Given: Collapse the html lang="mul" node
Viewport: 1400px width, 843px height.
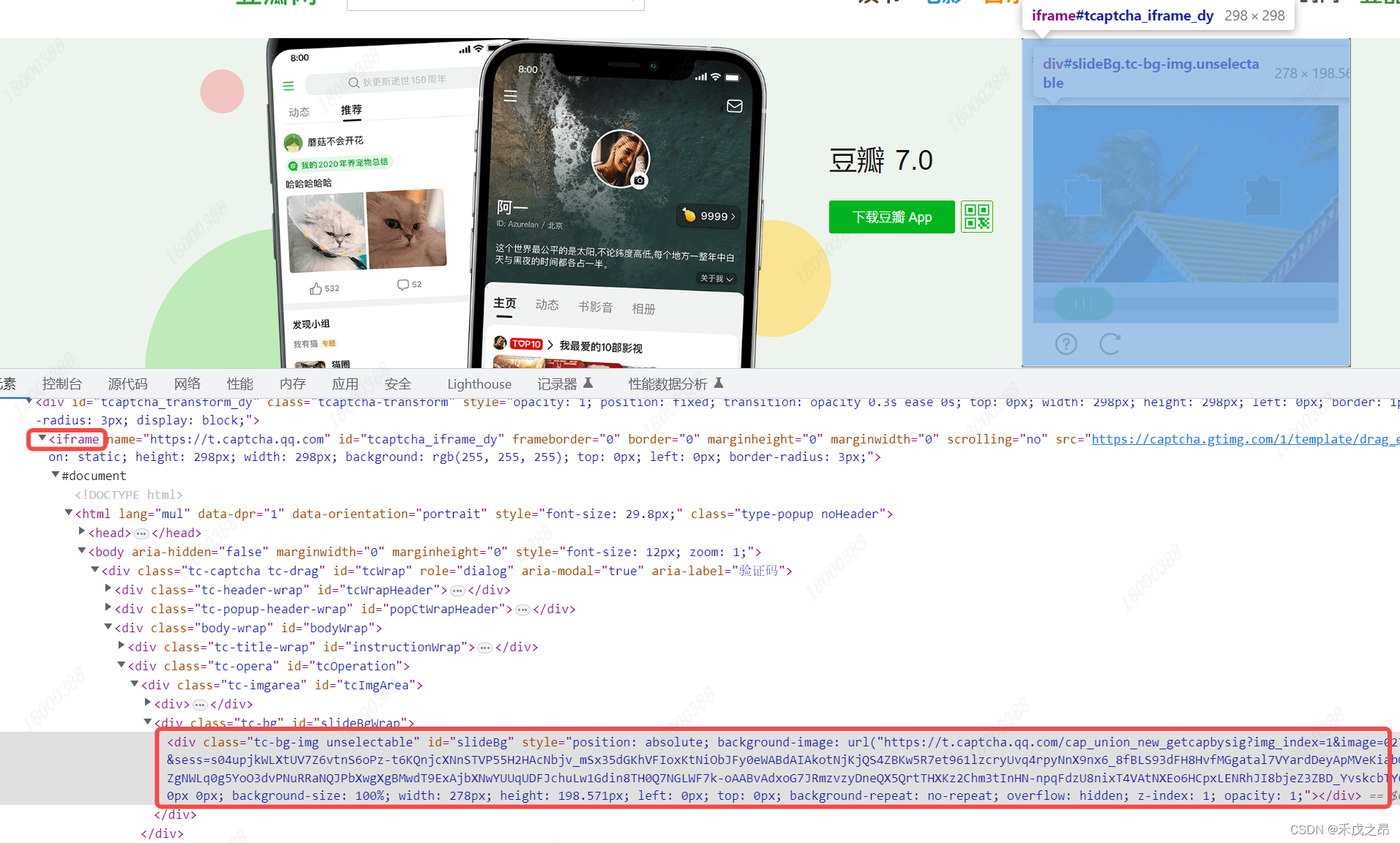Looking at the screenshot, I should 68,513.
